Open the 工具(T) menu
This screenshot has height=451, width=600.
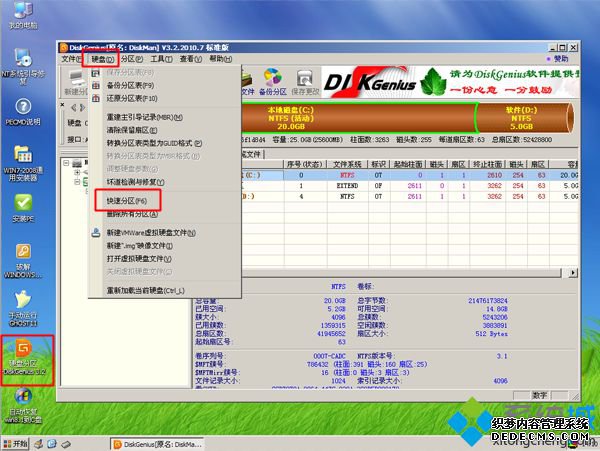tap(161, 59)
